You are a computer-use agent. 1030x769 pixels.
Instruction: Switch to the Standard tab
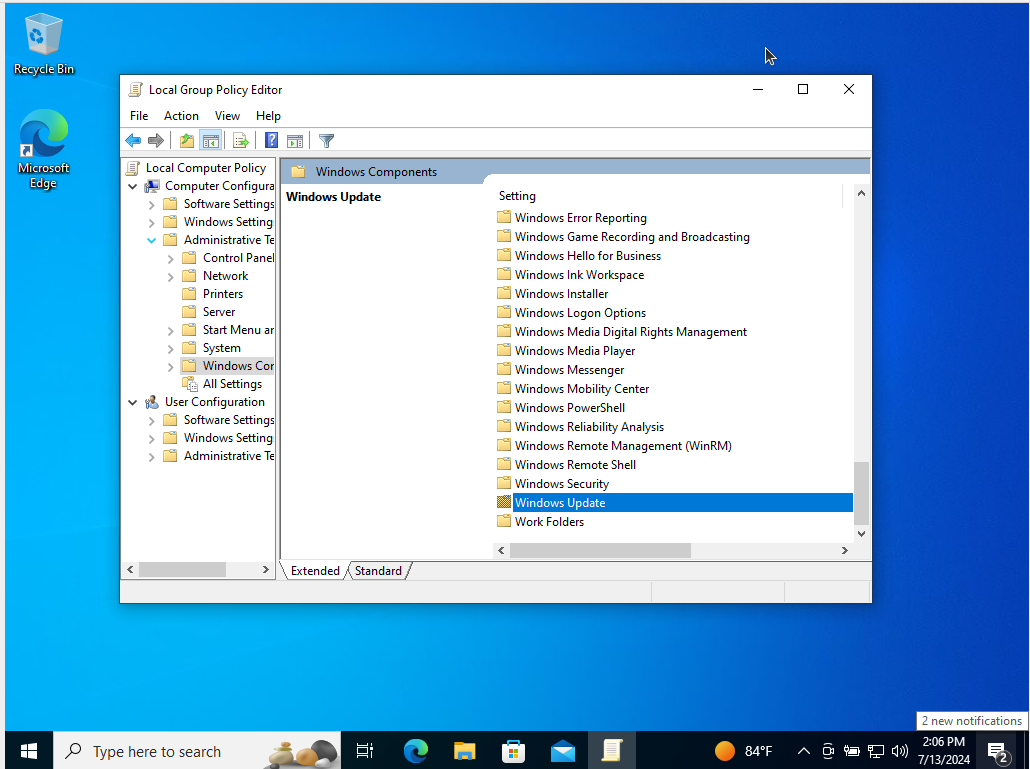[x=378, y=571]
